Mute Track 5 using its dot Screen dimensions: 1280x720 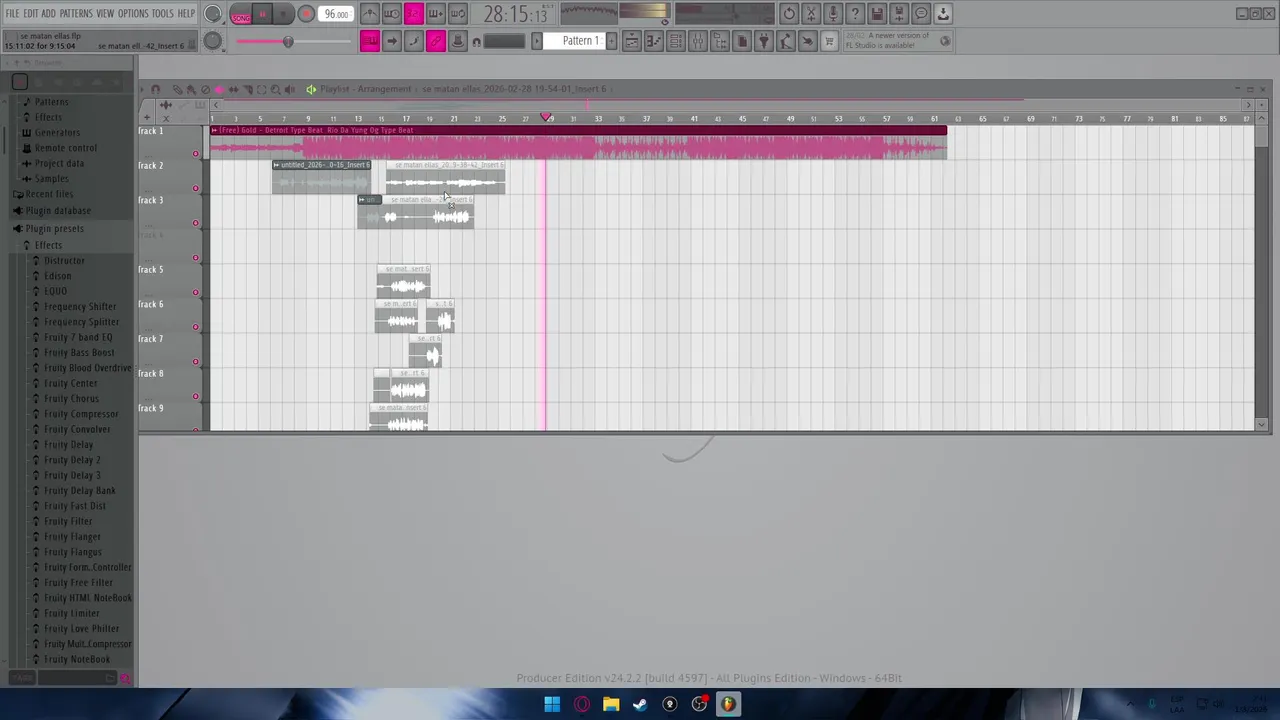pyautogui.click(x=196, y=293)
